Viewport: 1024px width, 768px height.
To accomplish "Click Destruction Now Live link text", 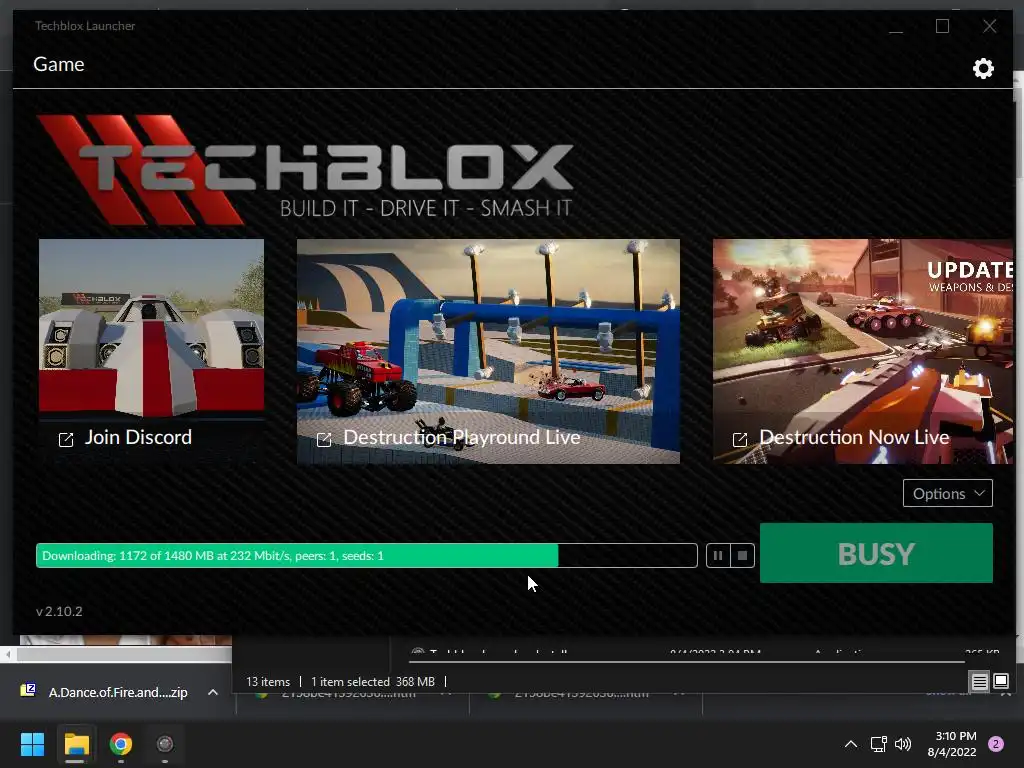I will tap(854, 437).
